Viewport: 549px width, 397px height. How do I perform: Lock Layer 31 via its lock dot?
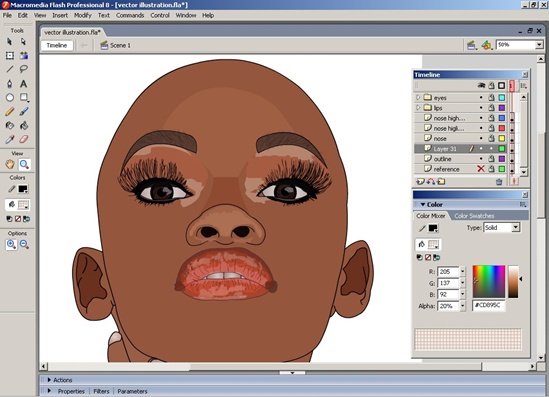[x=492, y=149]
